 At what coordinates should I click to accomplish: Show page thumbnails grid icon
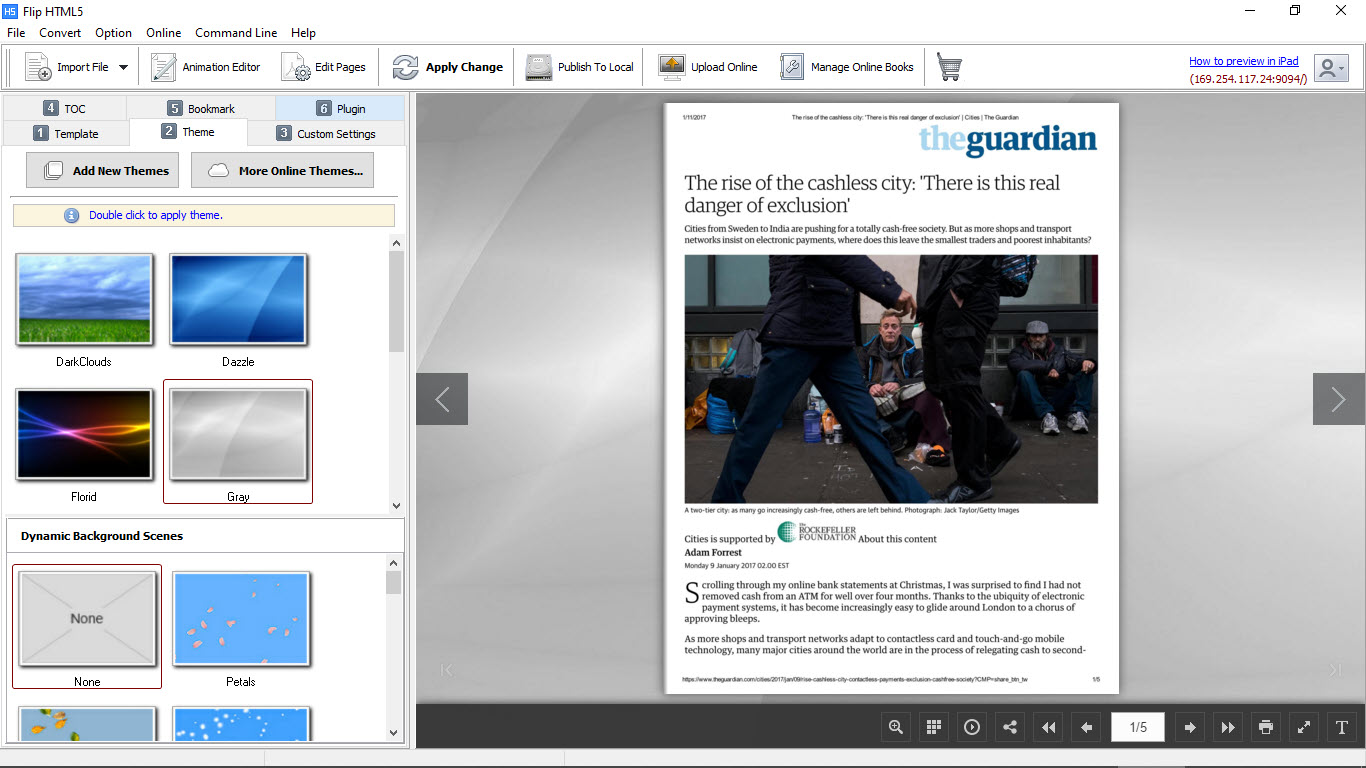coord(934,727)
